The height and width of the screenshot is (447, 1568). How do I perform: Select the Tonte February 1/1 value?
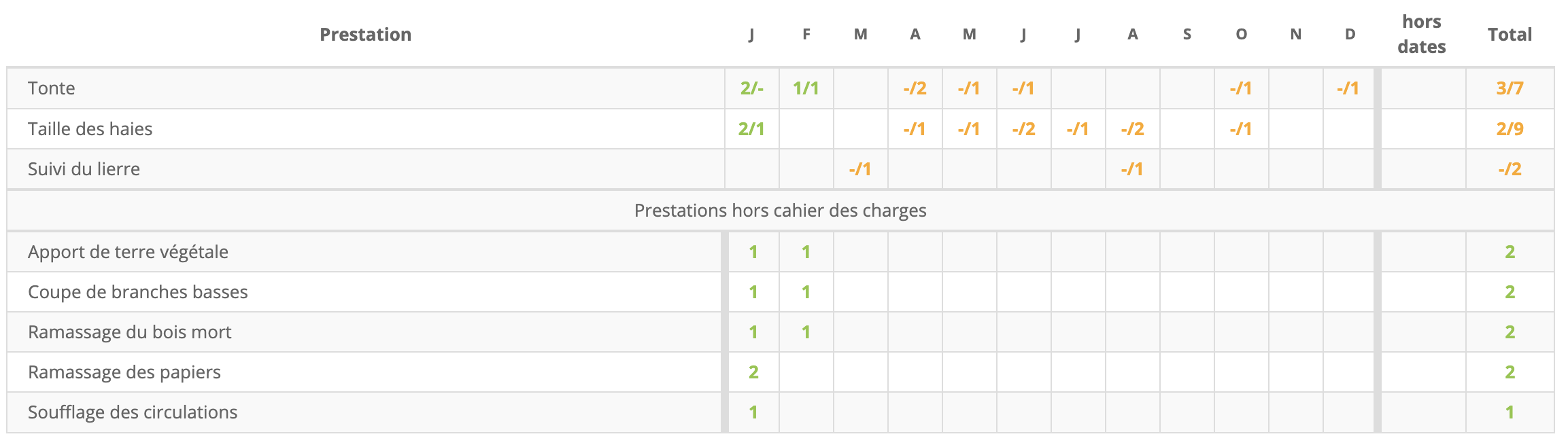point(806,88)
